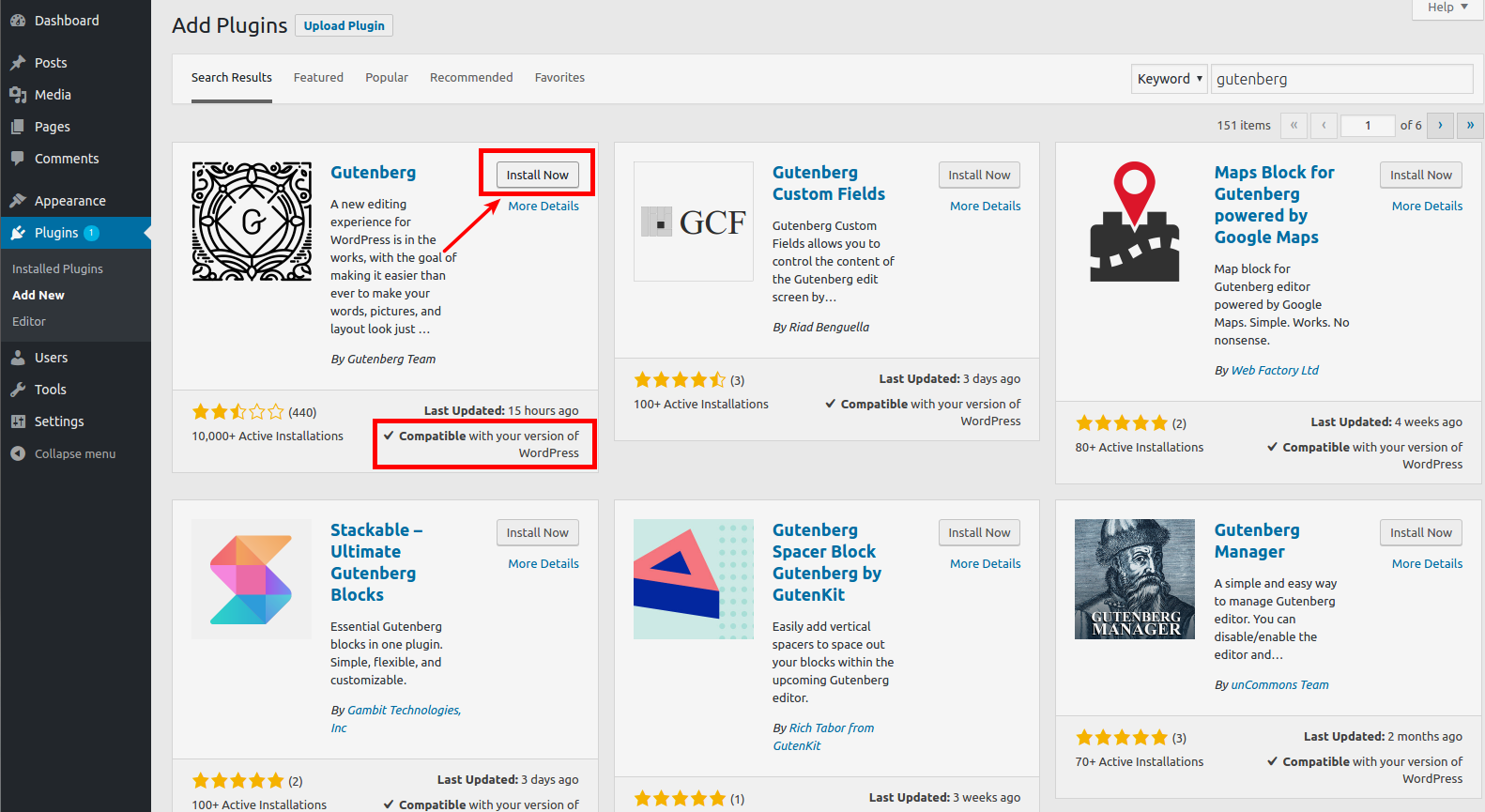Switch to Recommended tab

tap(471, 78)
